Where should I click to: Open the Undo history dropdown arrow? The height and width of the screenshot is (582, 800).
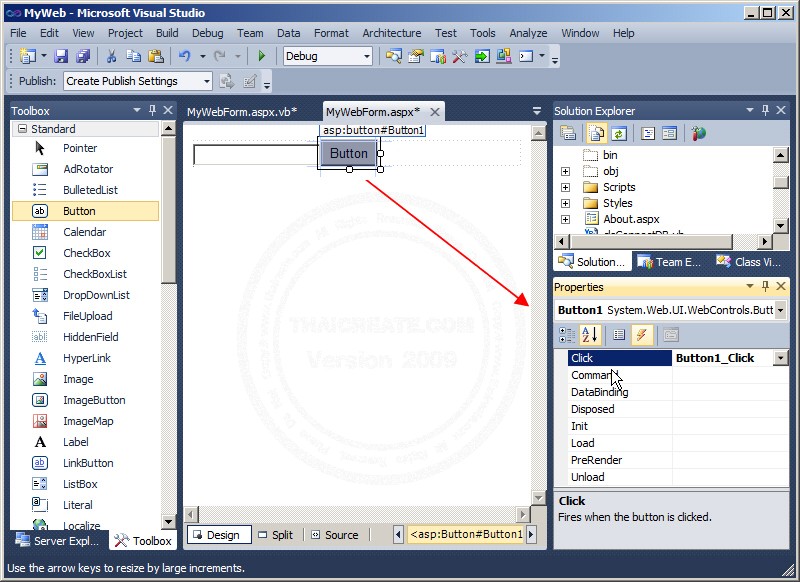203,56
